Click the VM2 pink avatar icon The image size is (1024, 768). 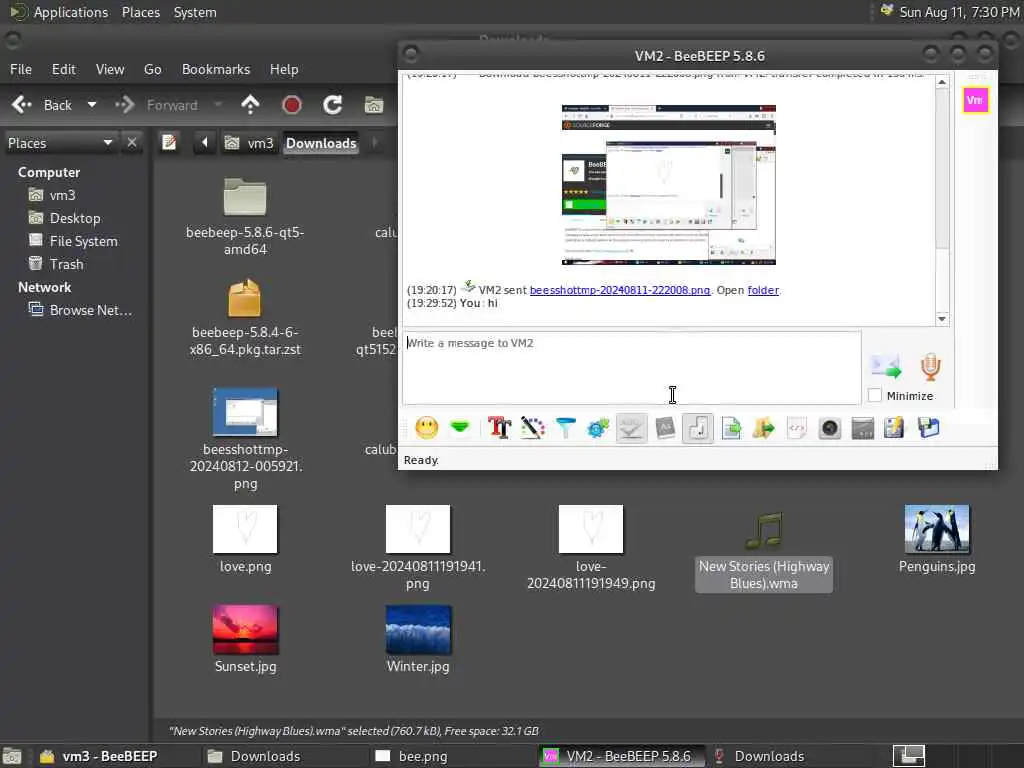pyautogui.click(x=975, y=100)
